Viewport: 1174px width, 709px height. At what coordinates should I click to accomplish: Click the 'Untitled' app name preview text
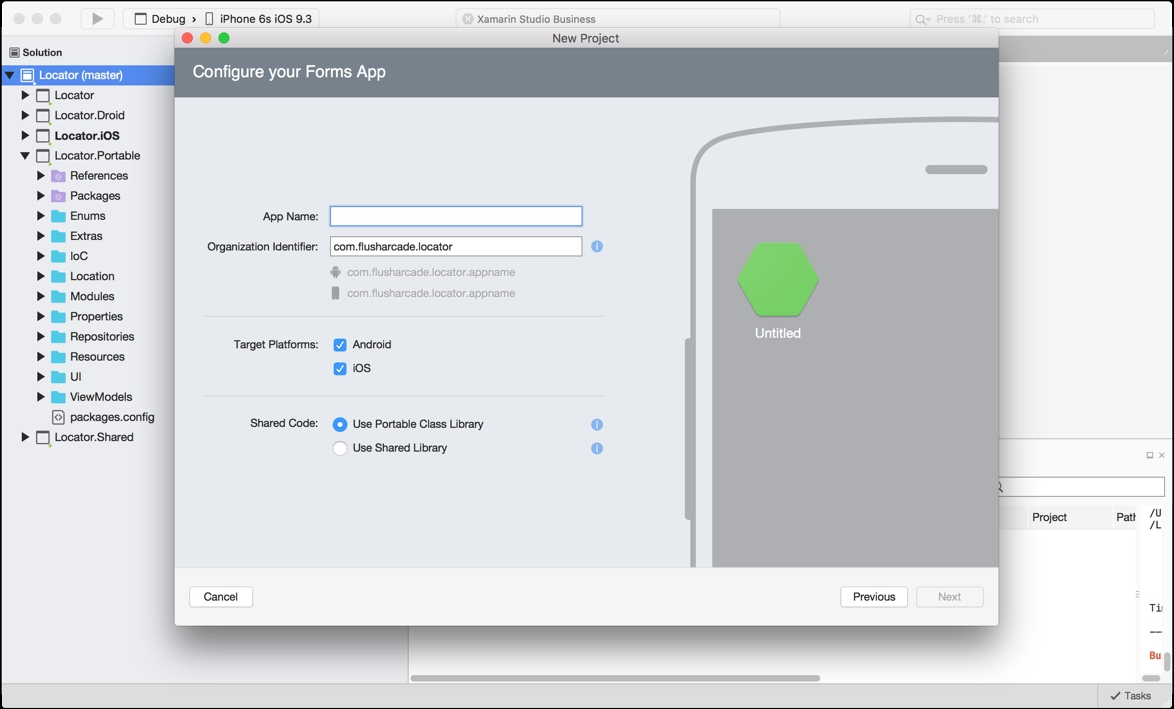(778, 333)
